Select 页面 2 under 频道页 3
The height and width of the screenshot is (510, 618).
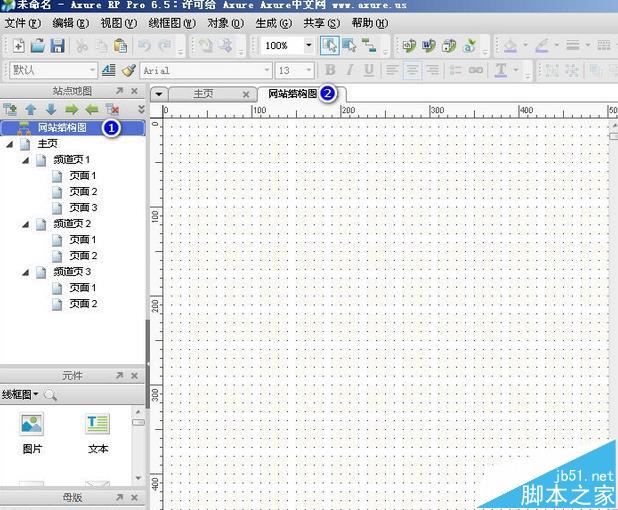[x=83, y=304]
